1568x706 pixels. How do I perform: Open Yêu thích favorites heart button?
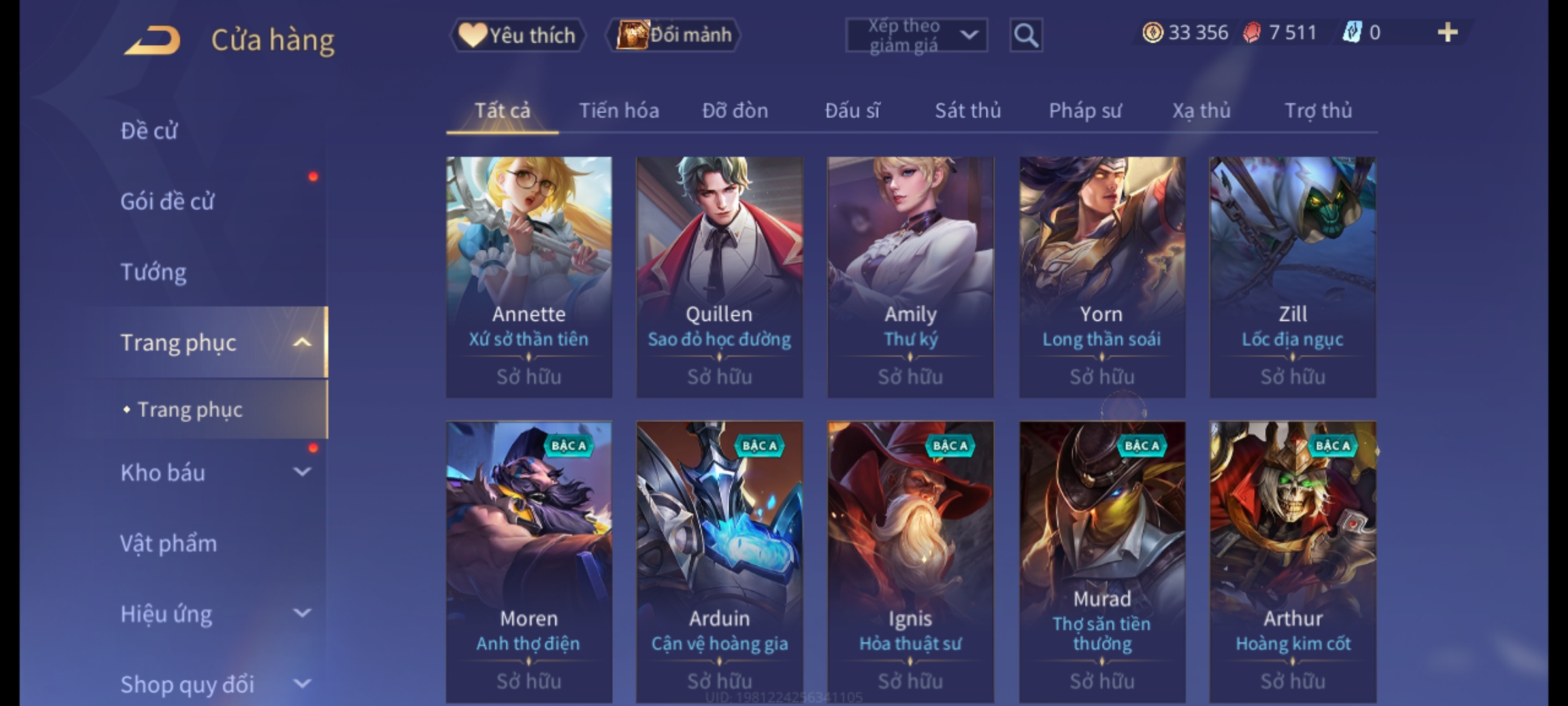tap(517, 35)
